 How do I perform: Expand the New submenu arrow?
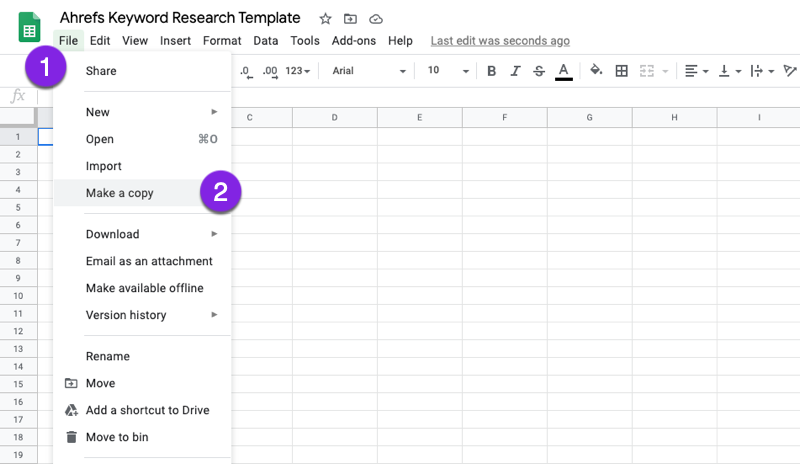[x=214, y=112]
